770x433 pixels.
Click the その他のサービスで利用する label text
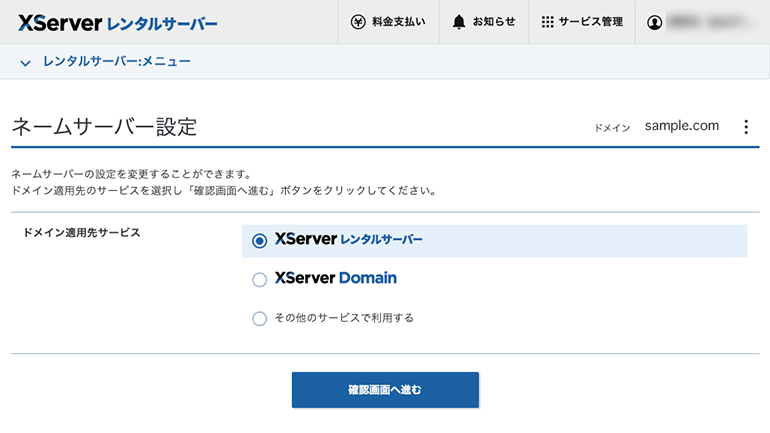[344, 318]
